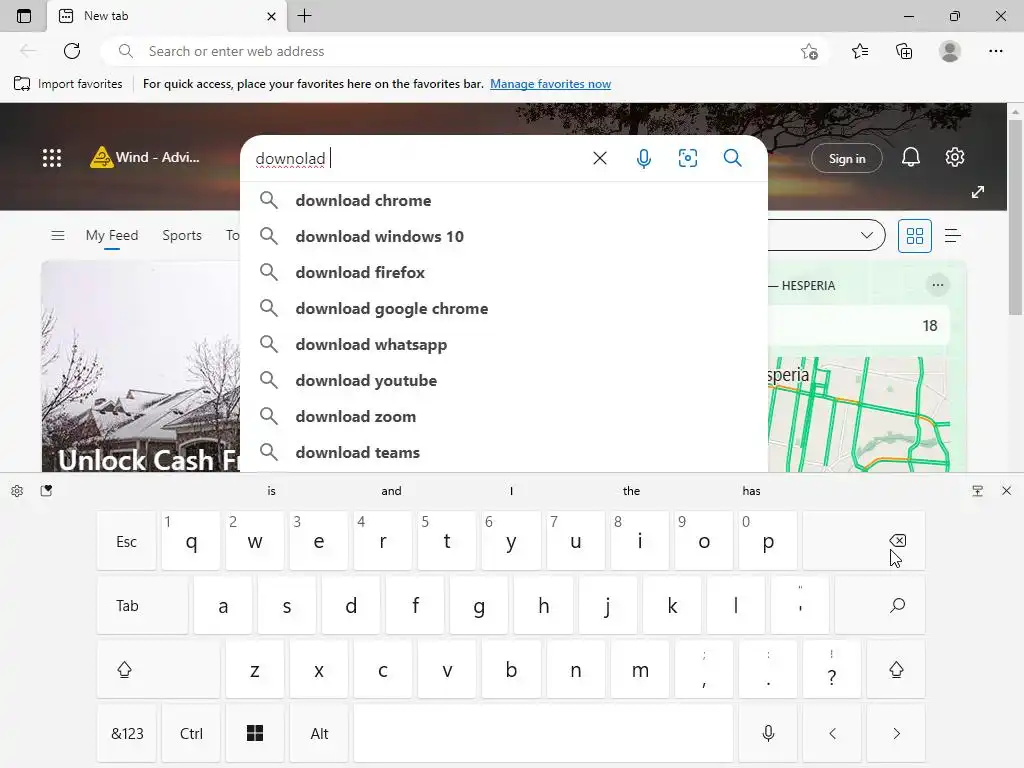This screenshot has width=1024, height=768.
Task: Tap the Alt key
Action: point(319,733)
